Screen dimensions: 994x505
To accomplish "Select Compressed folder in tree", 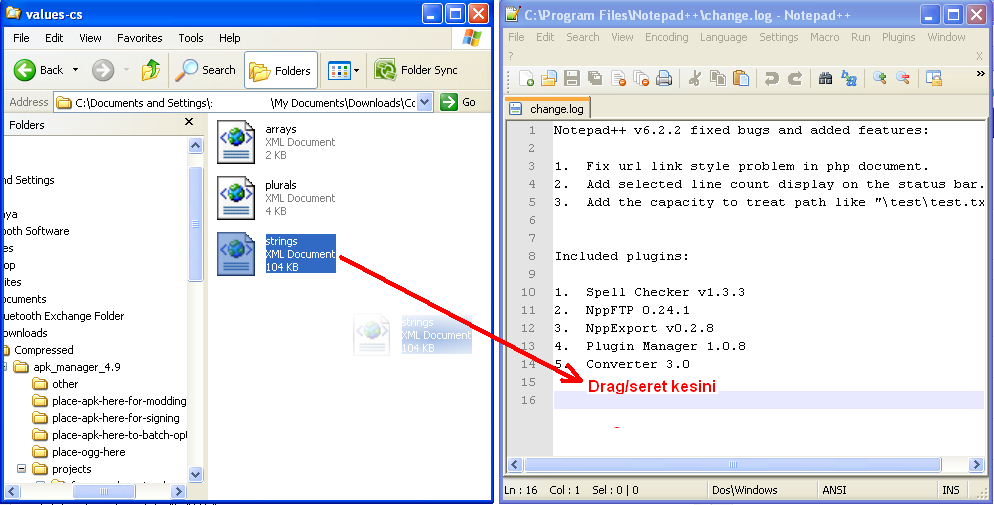I will pos(43,350).
